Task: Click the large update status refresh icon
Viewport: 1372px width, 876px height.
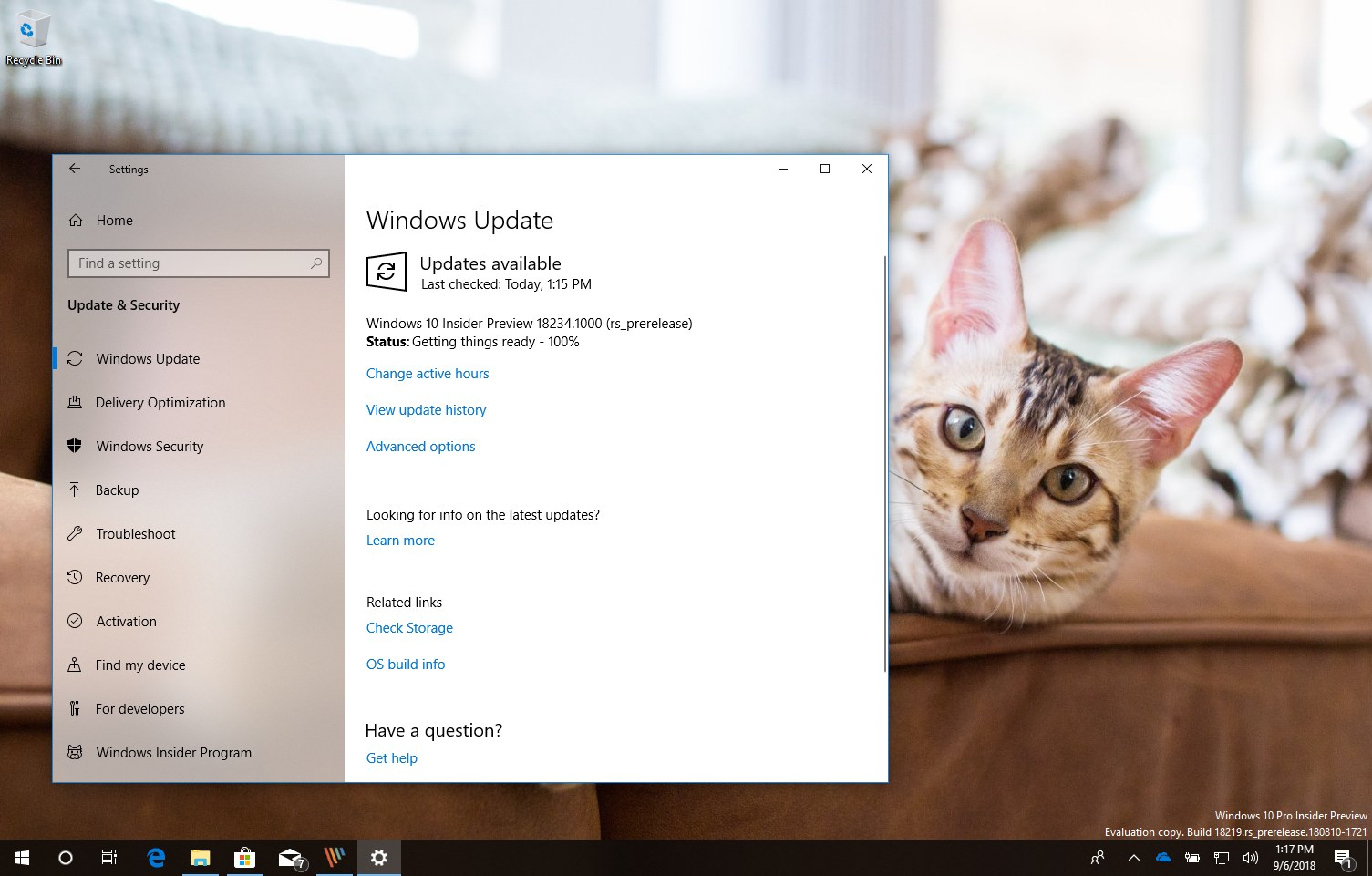Action: [x=387, y=272]
